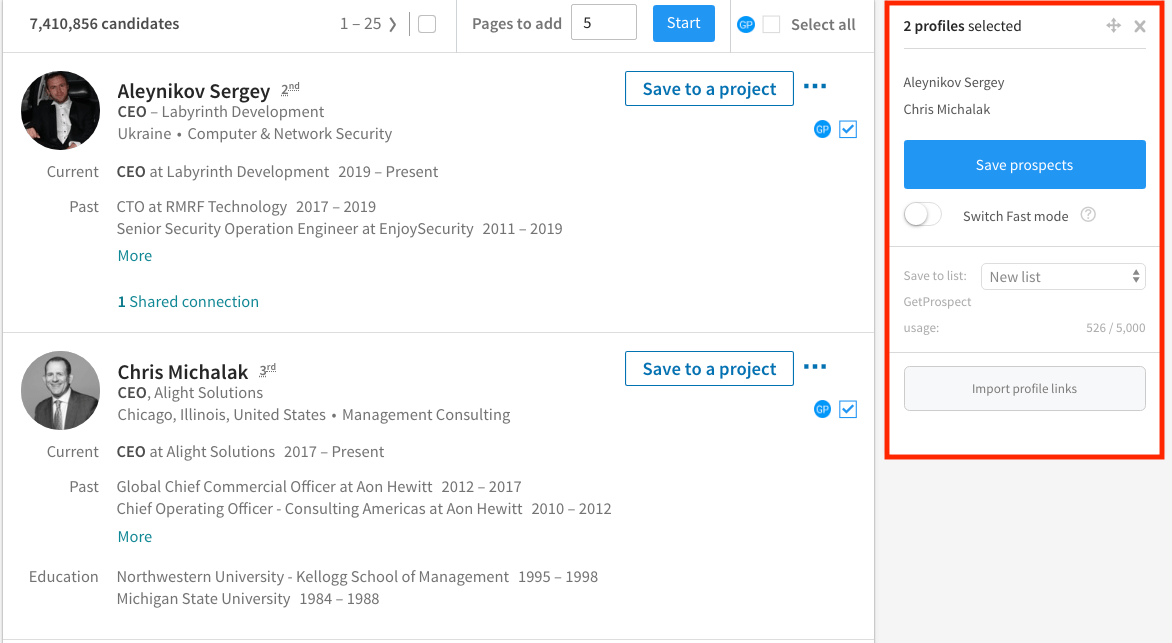Tick the Select all checkbox
This screenshot has width=1172, height=643.
[x=771, y=25]
